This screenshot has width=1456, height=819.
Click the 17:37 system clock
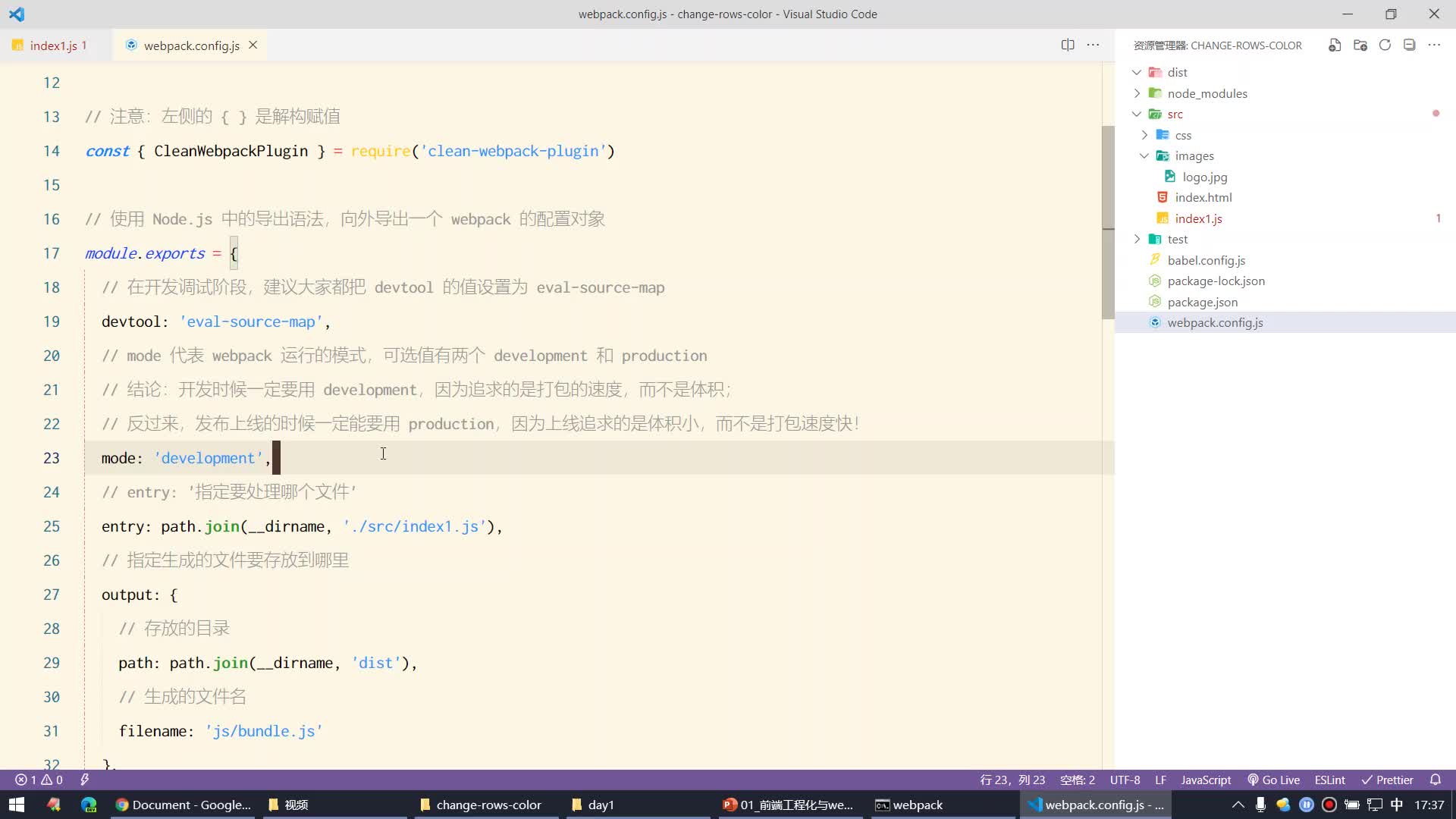(x=1429, y=805)
